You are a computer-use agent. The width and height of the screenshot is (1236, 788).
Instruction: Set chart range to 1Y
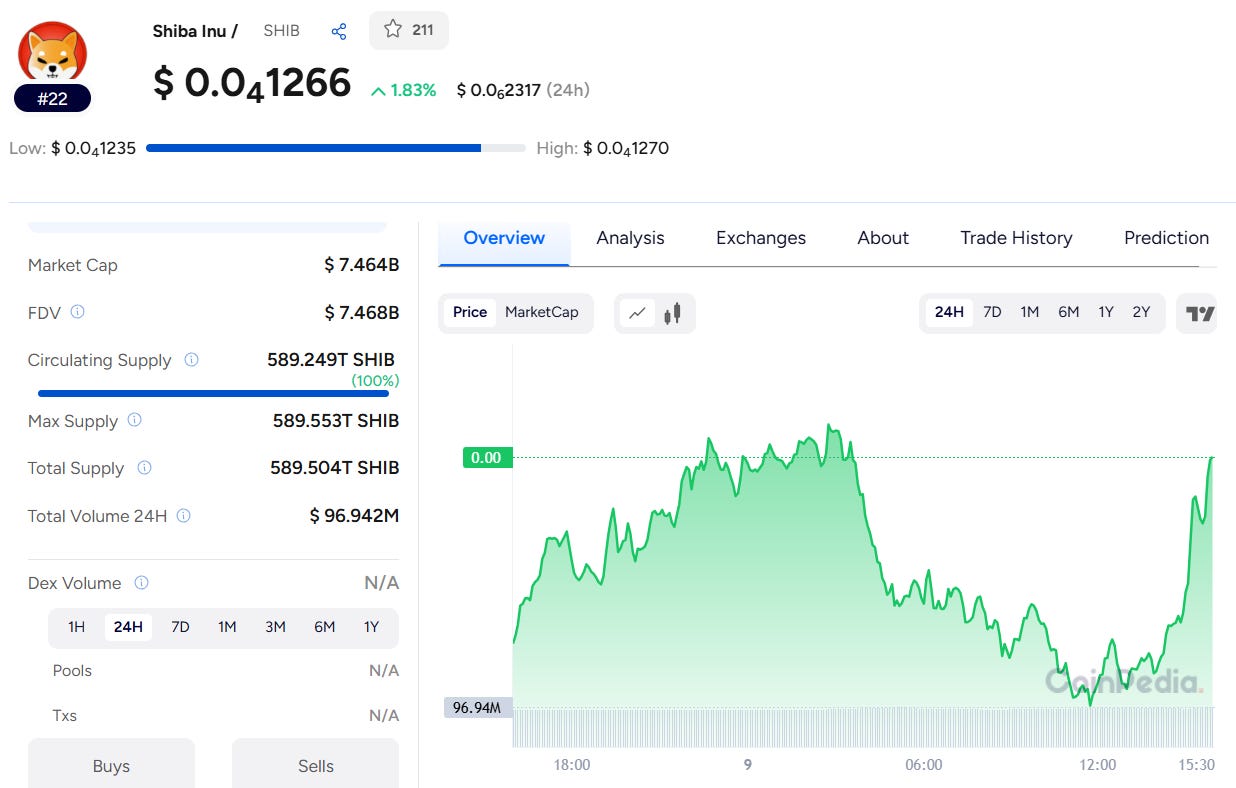(x=1106, y=312)
